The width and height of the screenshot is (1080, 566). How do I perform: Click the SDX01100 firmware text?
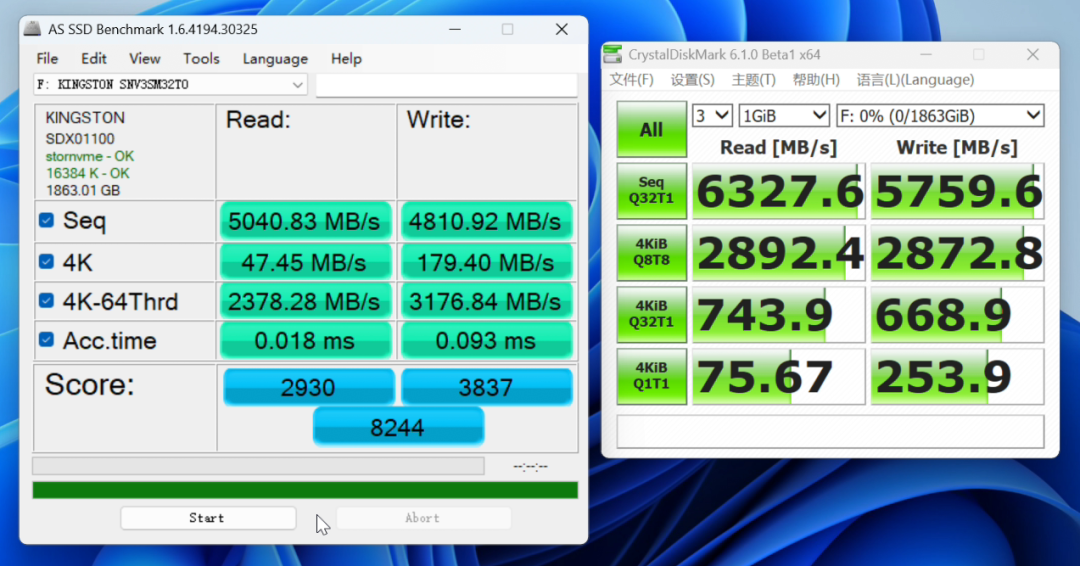(80, 139)
